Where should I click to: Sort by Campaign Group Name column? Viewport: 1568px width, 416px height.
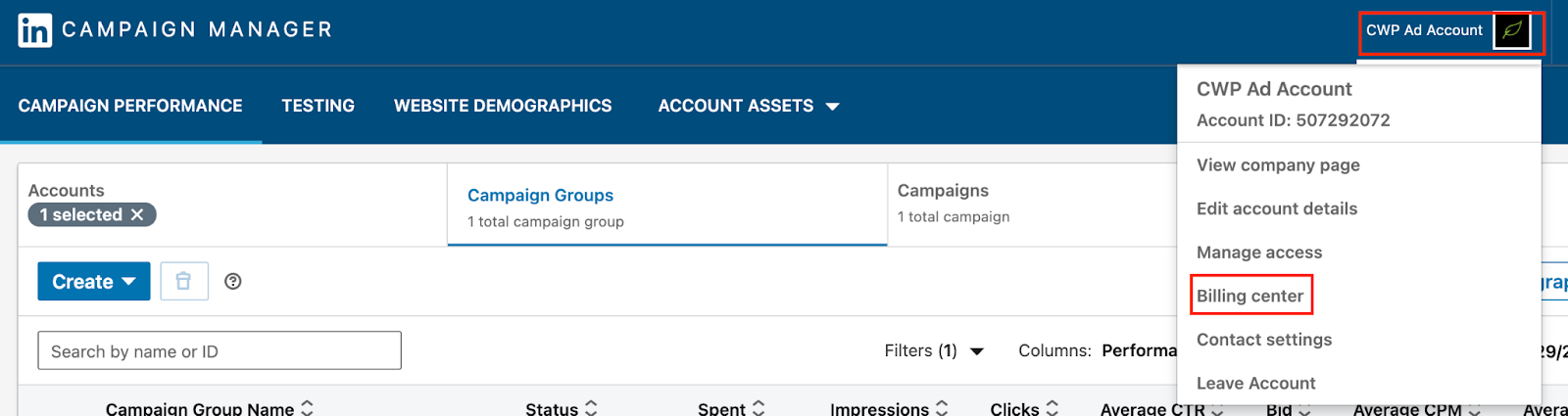coord(307,408)
